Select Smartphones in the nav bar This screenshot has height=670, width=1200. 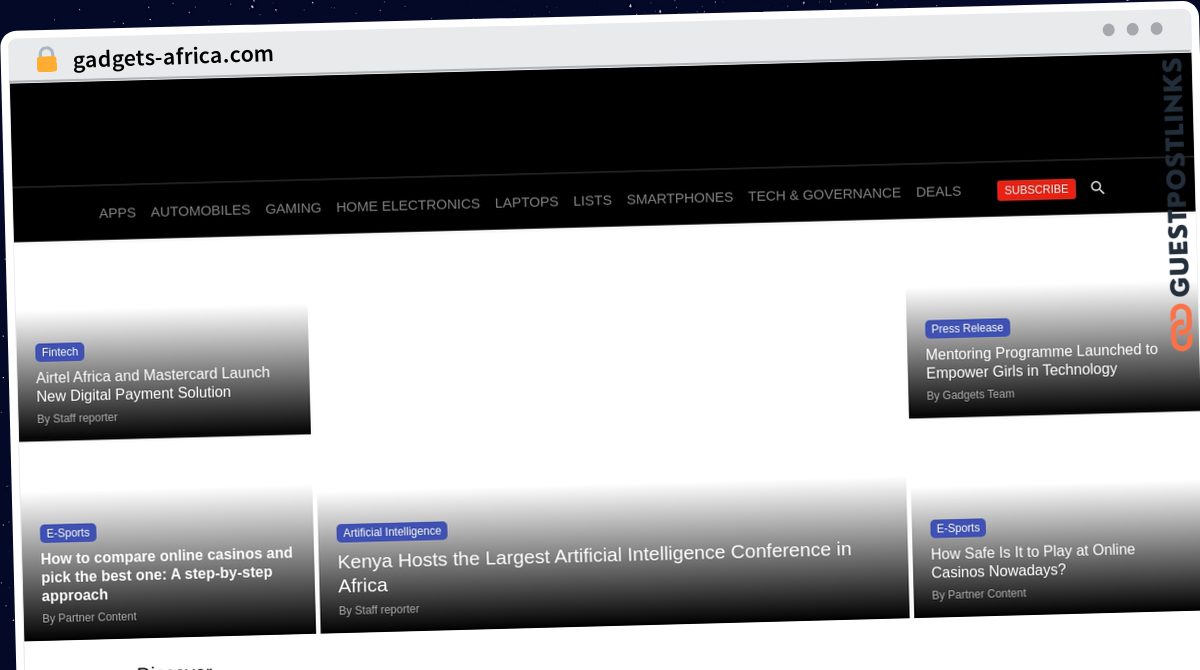click(x=679, y=198)
